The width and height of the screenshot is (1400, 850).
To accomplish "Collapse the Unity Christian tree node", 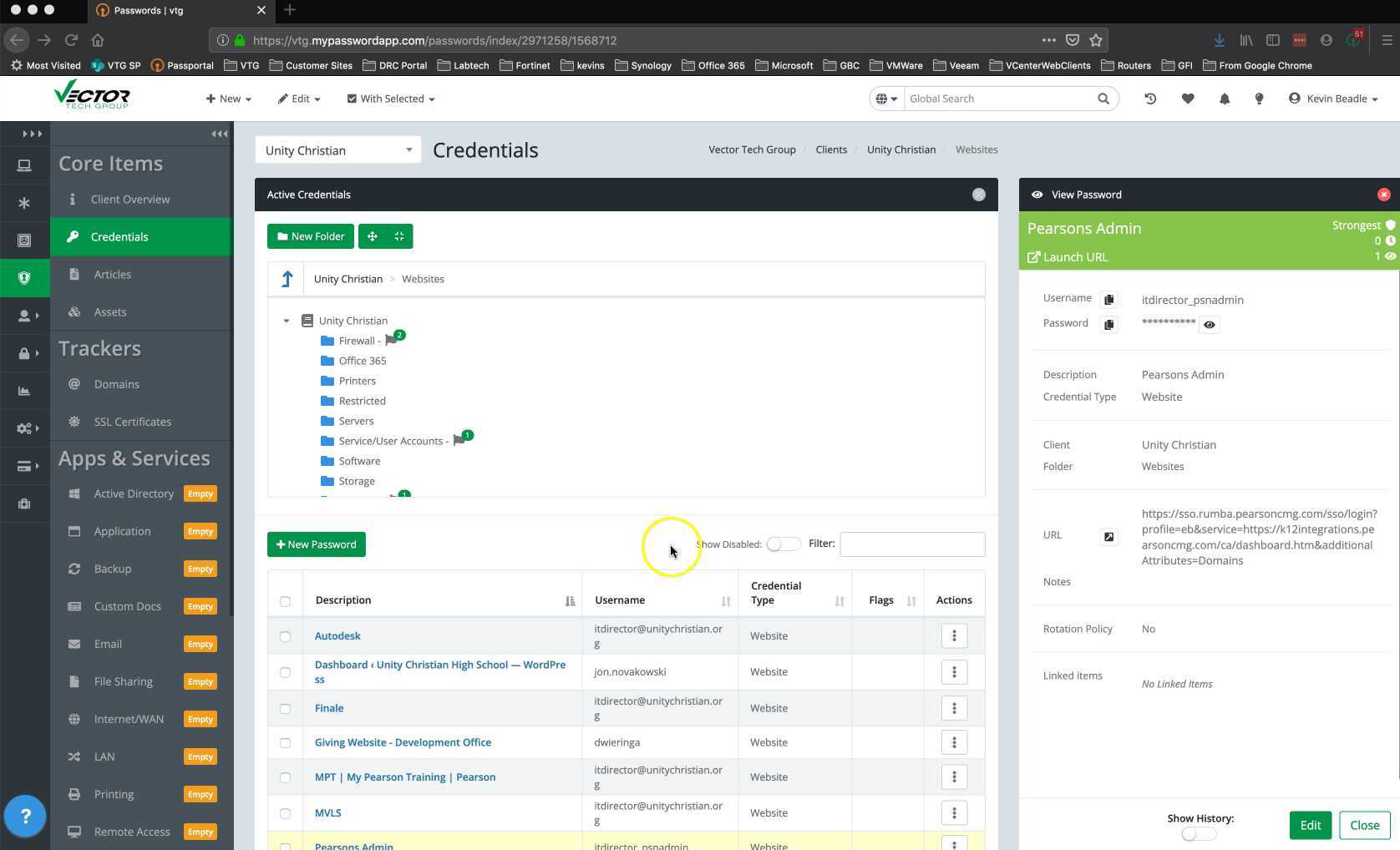I will click(x=287, y=321).
